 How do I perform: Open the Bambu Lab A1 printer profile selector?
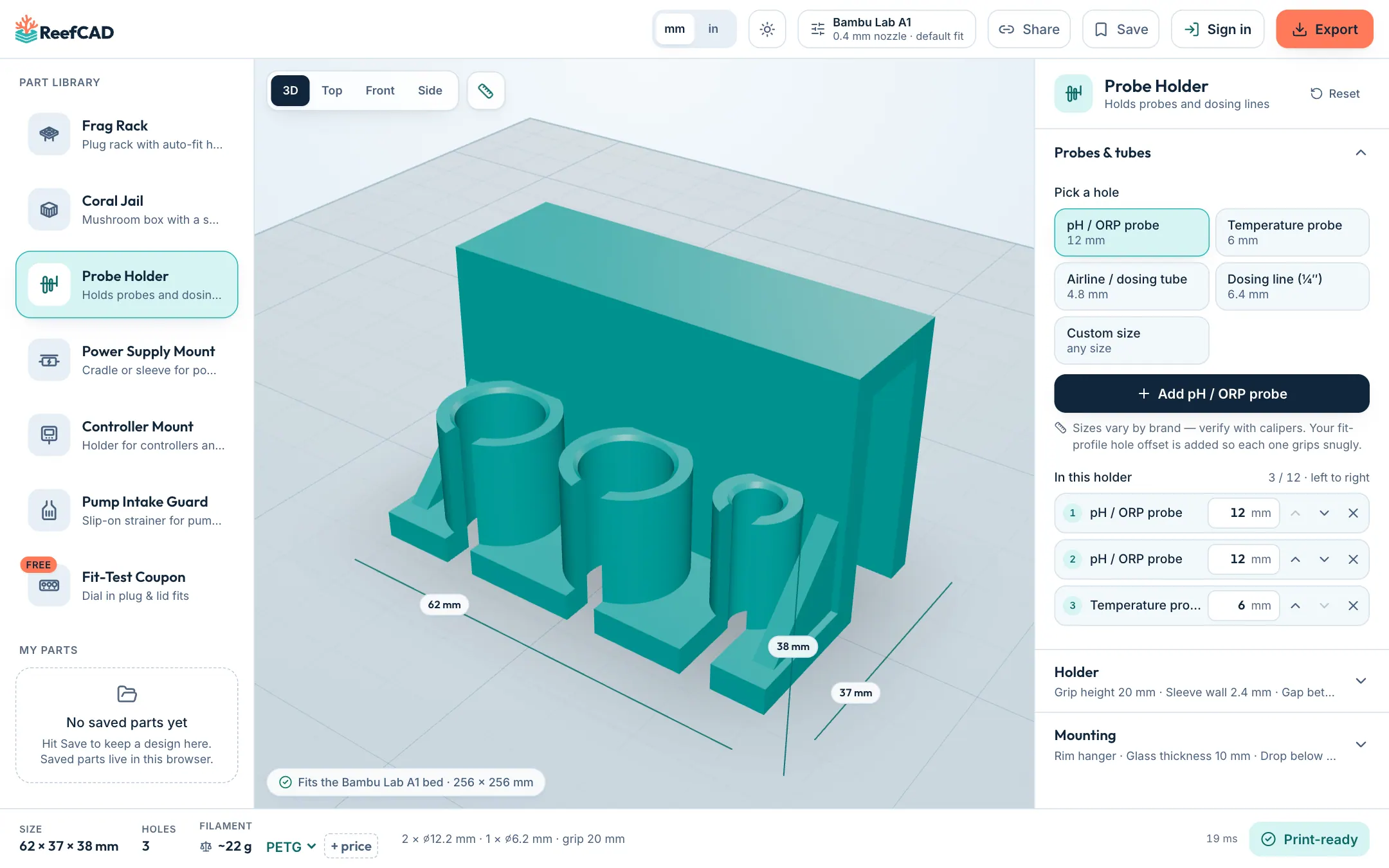(887, 29)
